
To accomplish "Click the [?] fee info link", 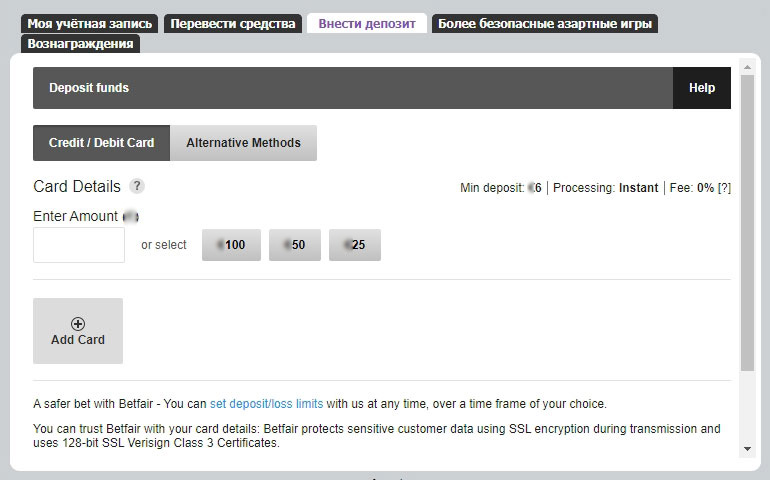I will coord(724,187).
